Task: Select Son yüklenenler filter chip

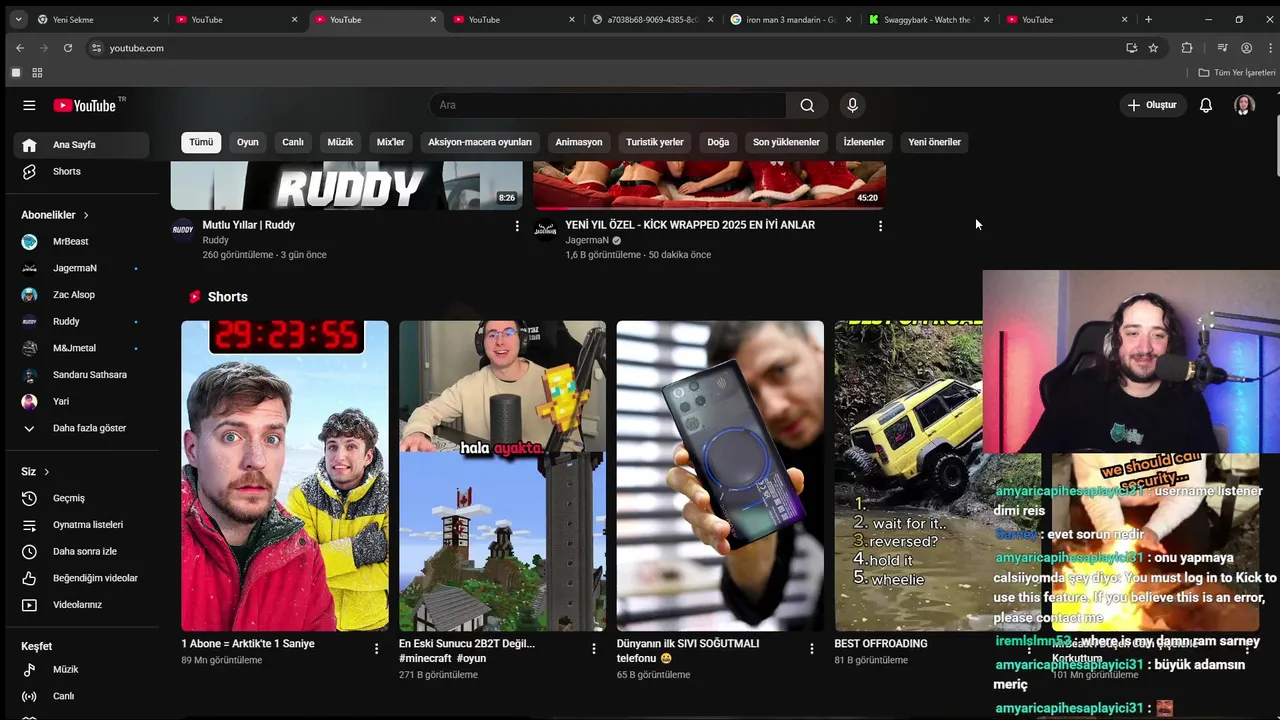Action: [786, 142]
